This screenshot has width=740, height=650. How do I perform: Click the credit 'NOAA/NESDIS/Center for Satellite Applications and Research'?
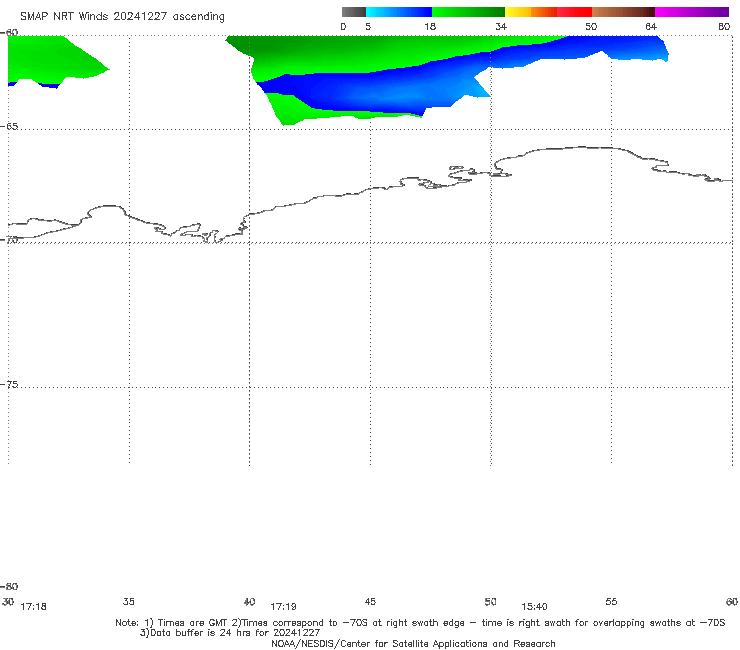pyautogui.click(x=413, y=644)
